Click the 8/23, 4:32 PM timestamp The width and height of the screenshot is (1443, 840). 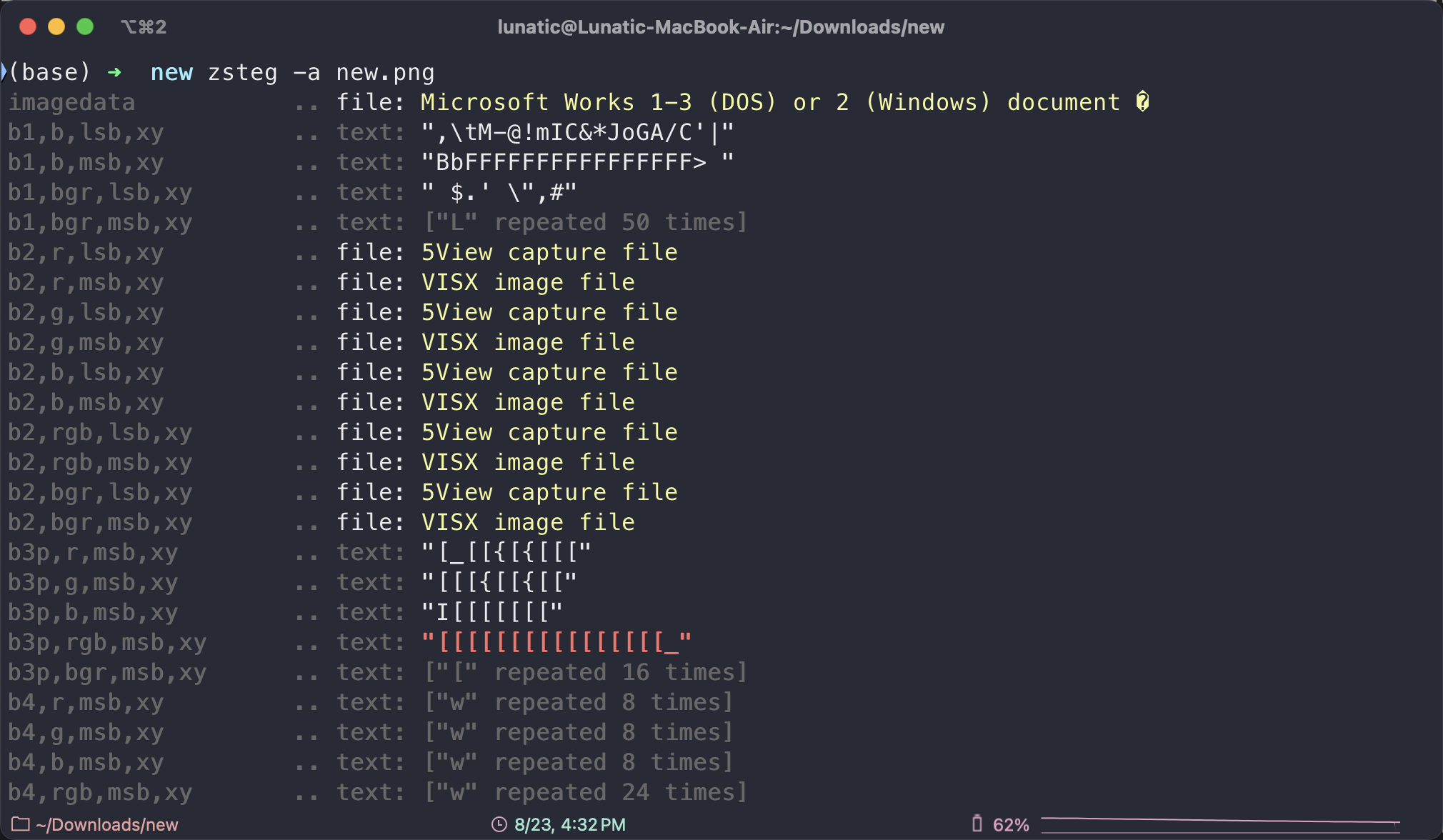570,825
